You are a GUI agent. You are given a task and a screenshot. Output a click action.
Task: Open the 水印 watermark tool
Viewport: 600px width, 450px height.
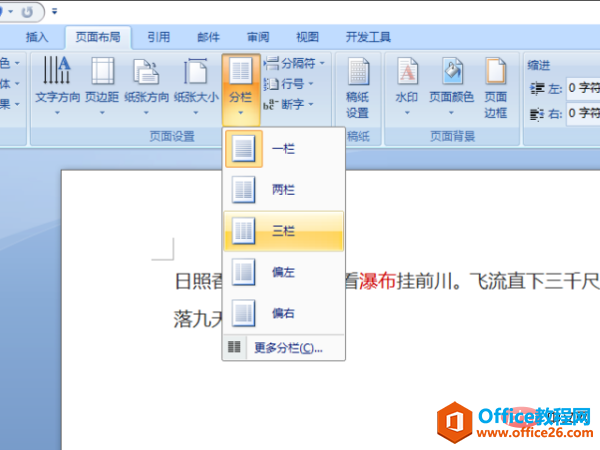(407, 86)
